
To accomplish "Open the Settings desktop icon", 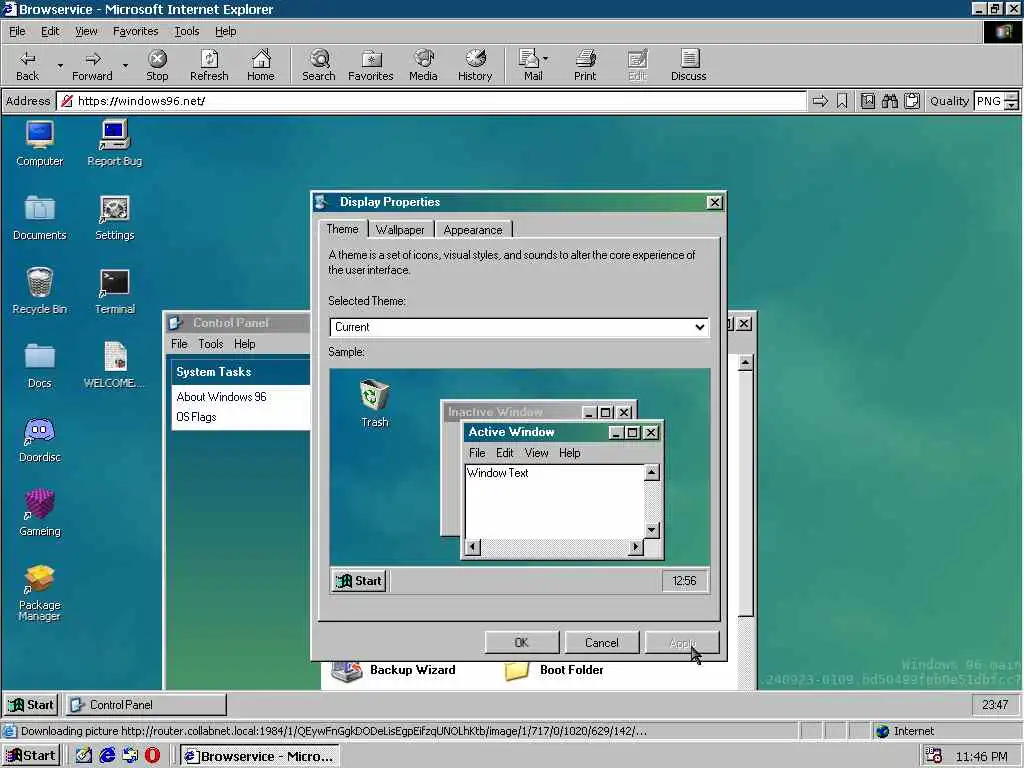I will point(114,209).
